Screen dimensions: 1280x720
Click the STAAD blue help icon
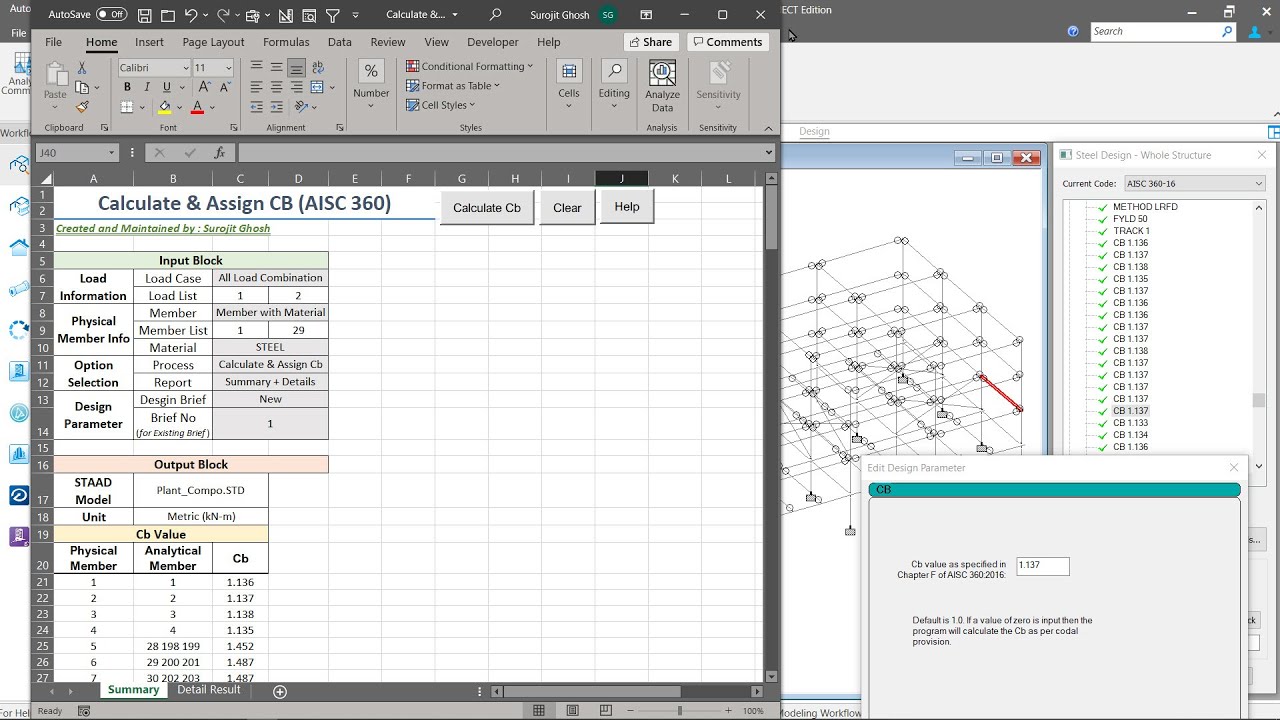point(1073,32)
